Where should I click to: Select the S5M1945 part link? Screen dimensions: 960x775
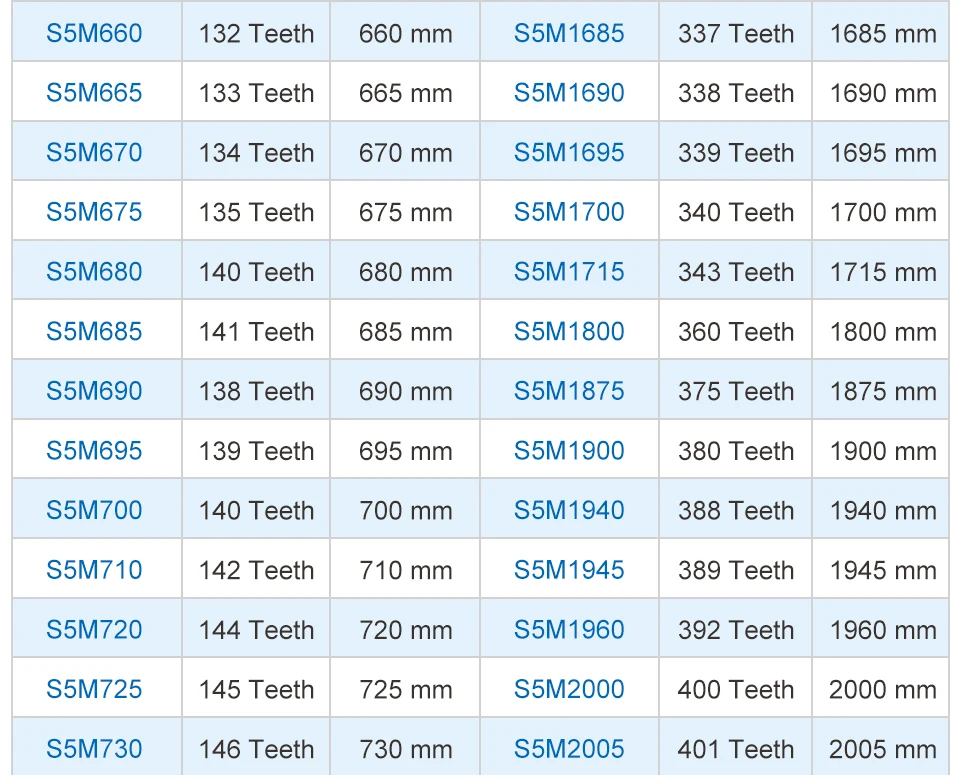point(569,570)
